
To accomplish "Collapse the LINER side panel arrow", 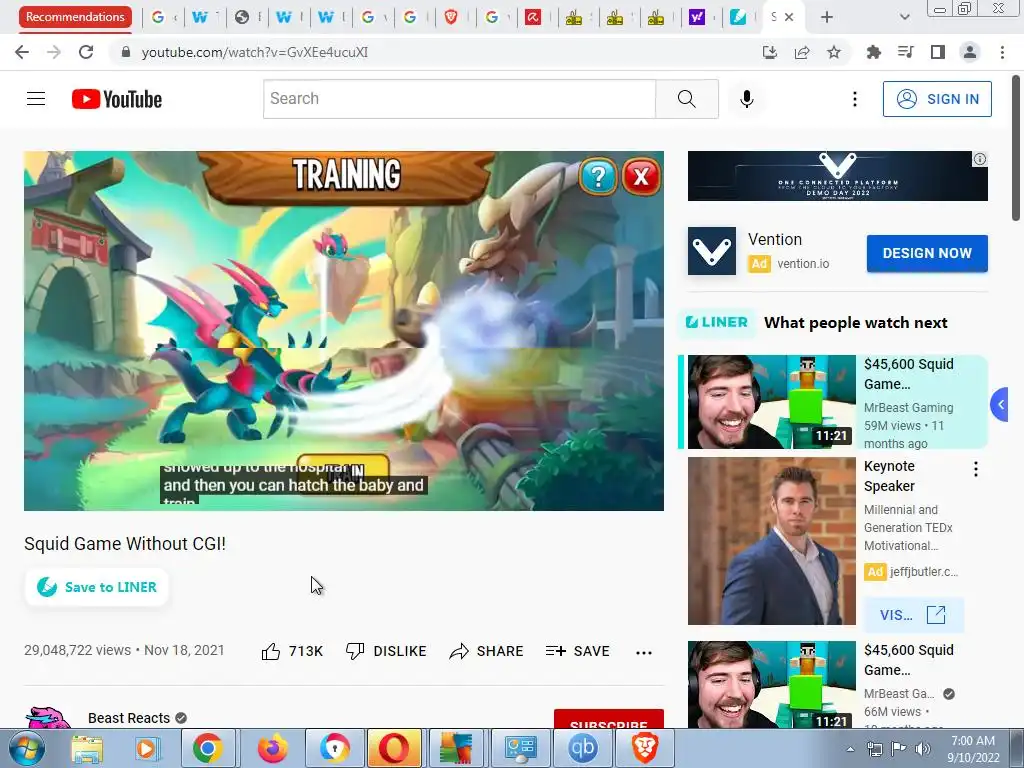I will pos(1000,405).
